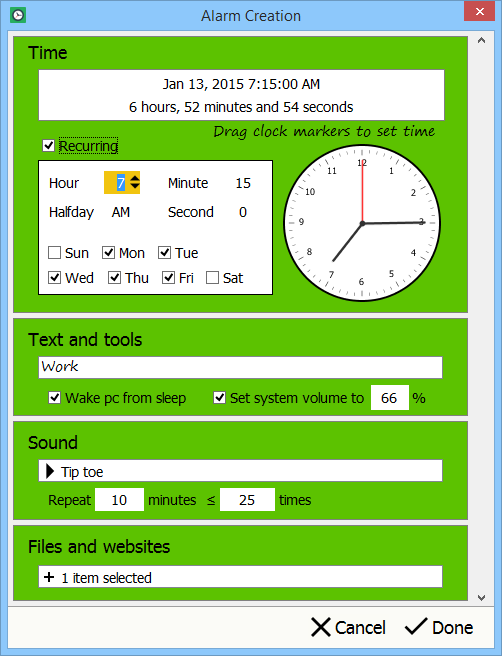Screen dimensions: 502x656
Task: Edit the system volume percent field 66
Action: tap(389, 397)
